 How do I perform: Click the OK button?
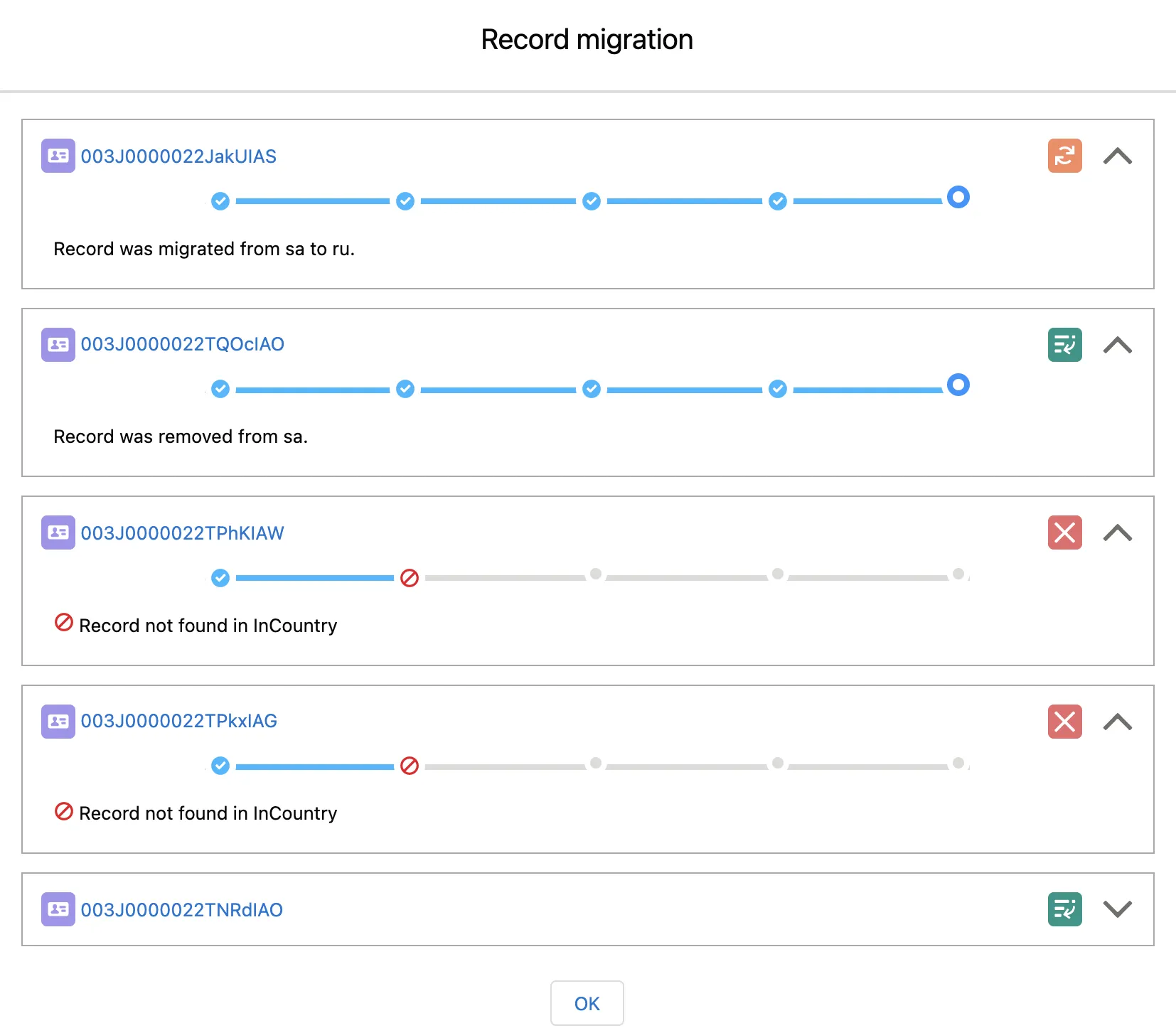[x=587, y=1003]
